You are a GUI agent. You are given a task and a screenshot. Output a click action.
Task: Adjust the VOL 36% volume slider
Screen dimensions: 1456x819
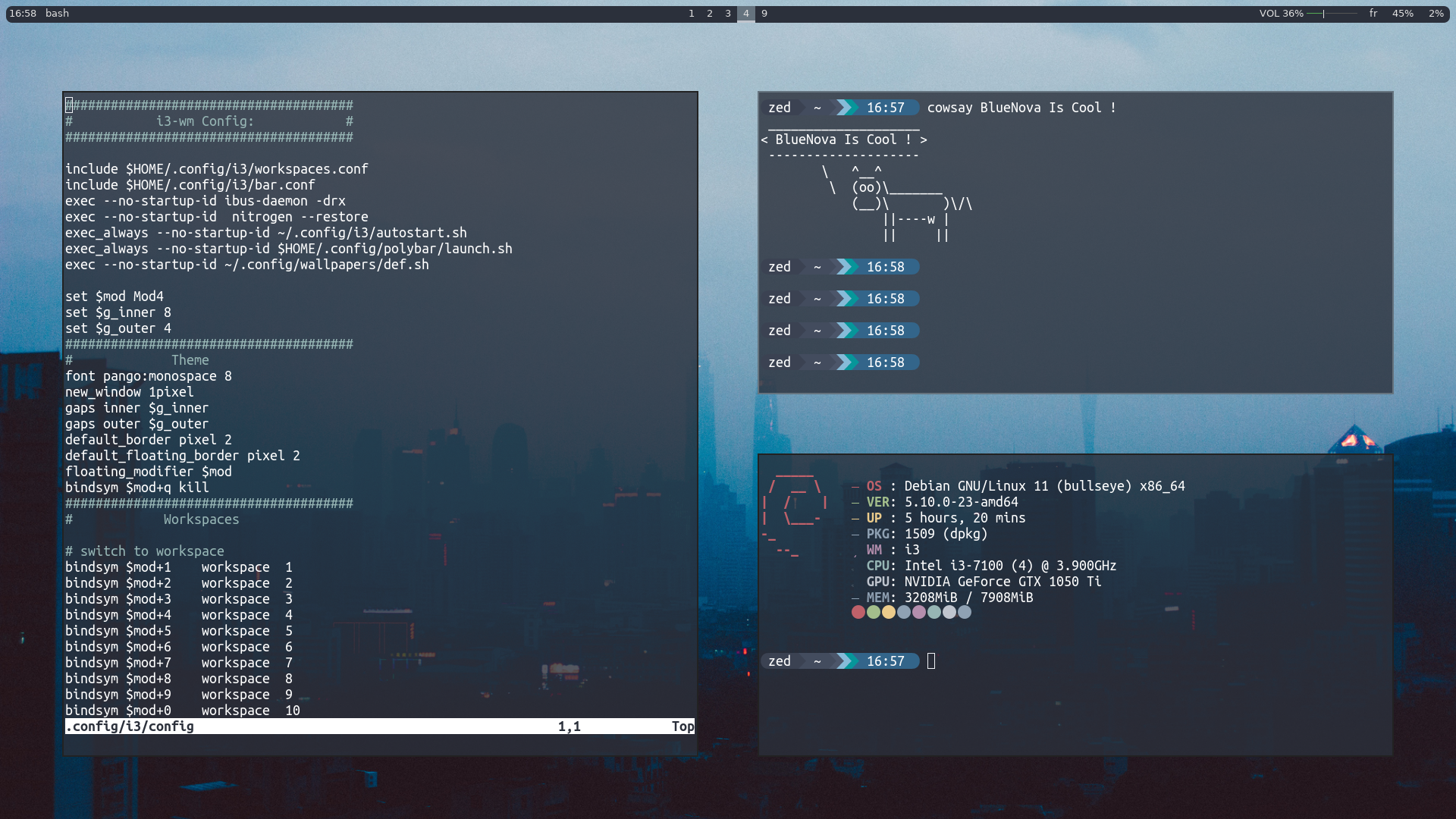click(1323, 13)
